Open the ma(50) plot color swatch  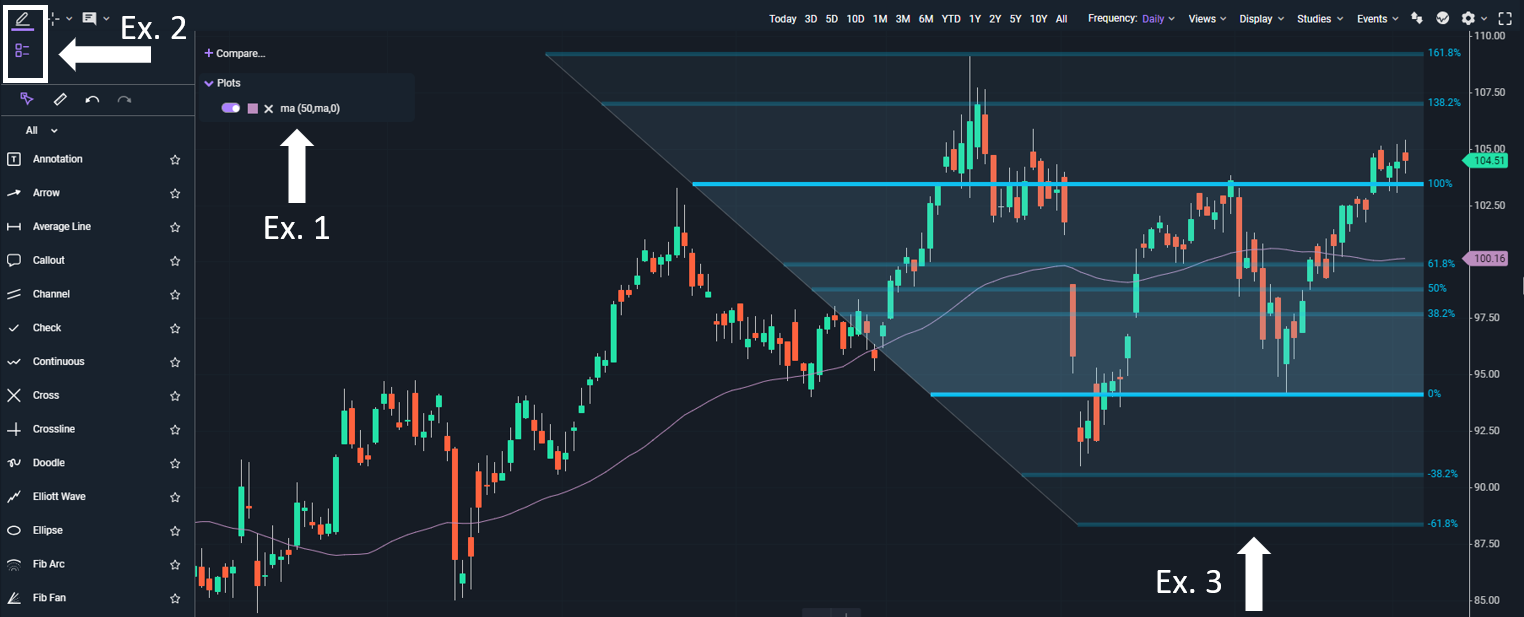tap(253, 107)
